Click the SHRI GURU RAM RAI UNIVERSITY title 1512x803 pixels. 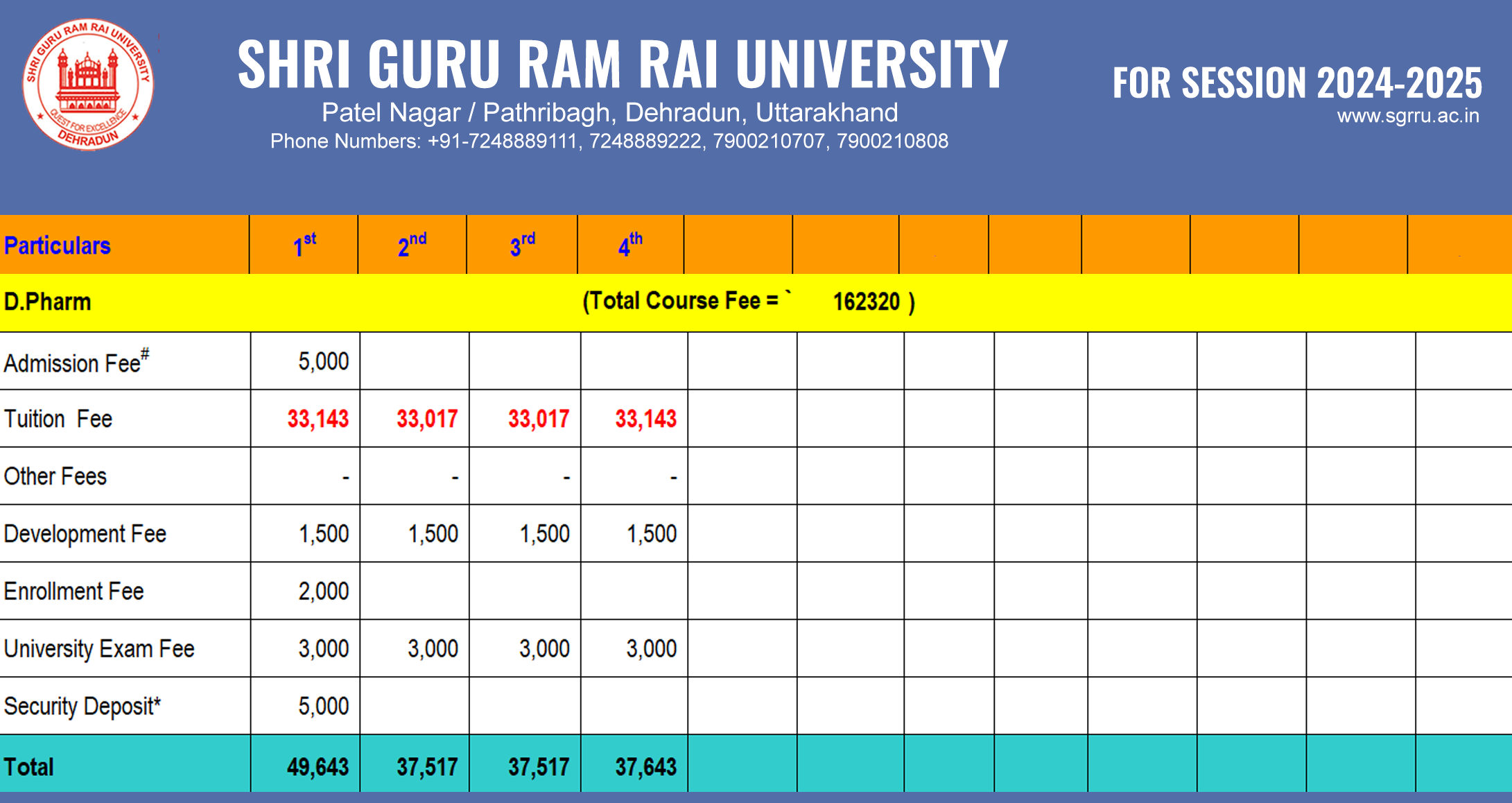[622, 64]
